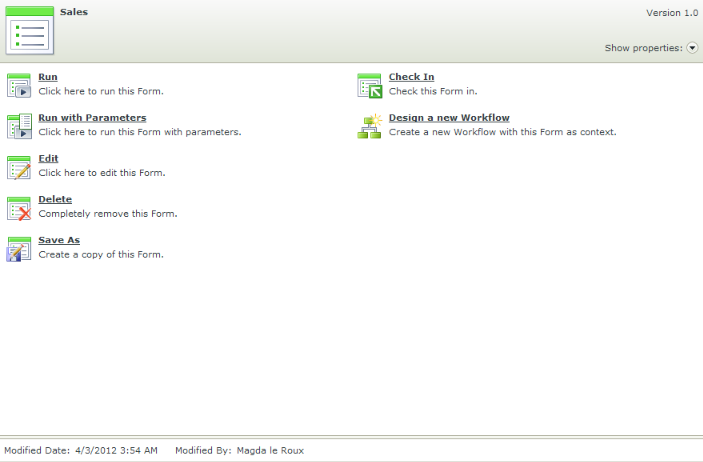Image resolution: width=703 pixels, height=462 pixels.
Task: Click the Edit form pencil icon
Action: [x=19, y=167]
